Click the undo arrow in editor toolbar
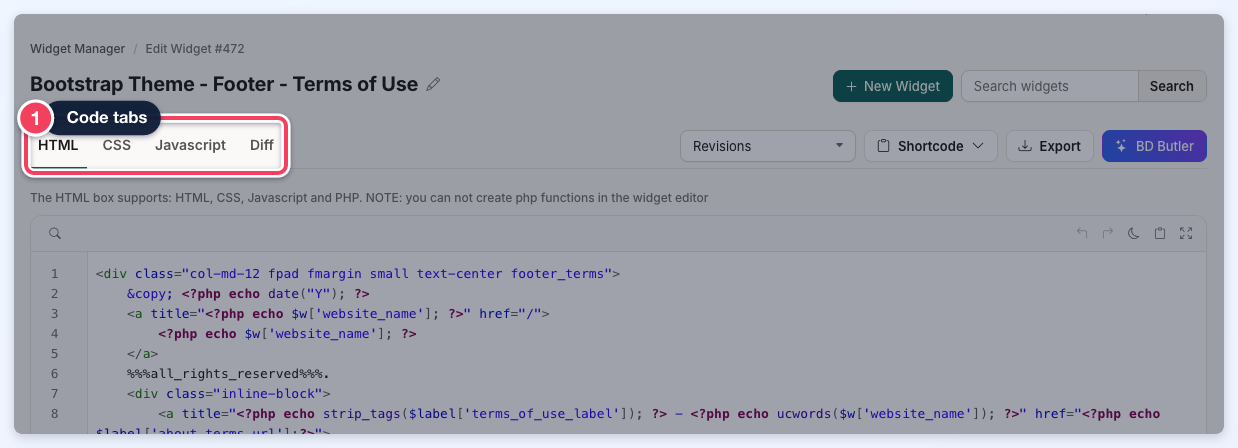The width and height of the screenshot is (1238, 448). click(1082, 233)
